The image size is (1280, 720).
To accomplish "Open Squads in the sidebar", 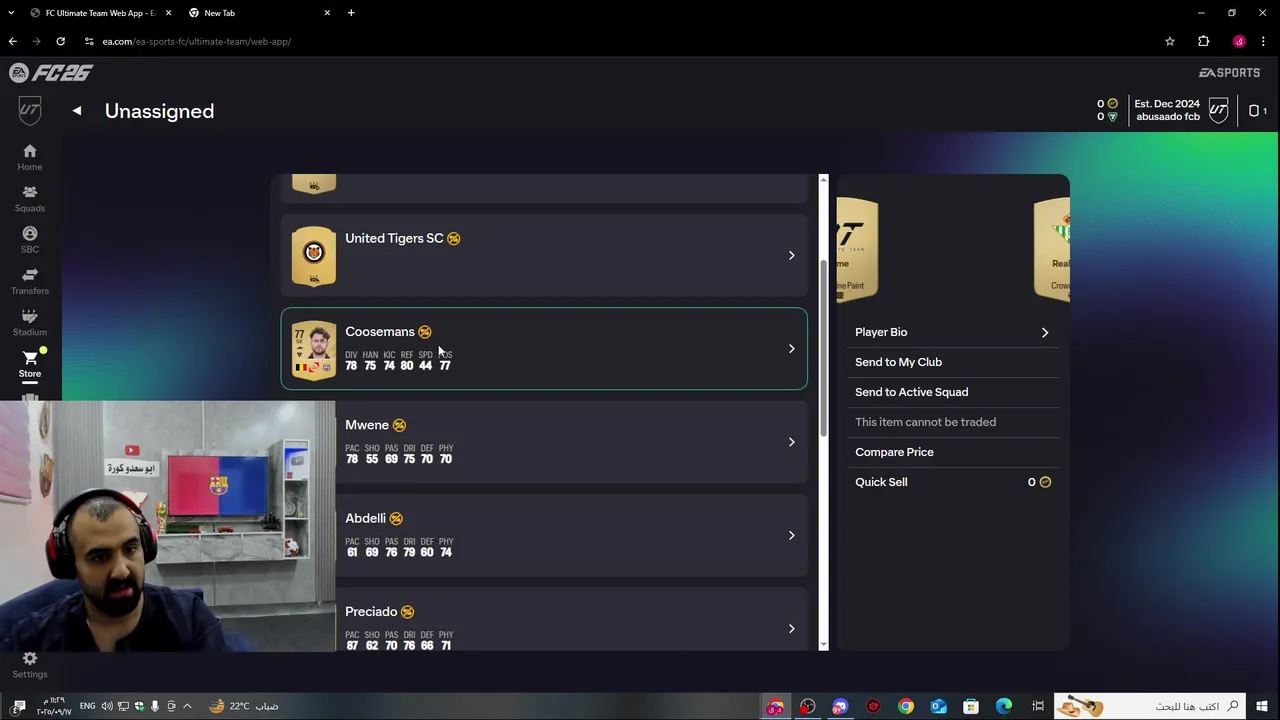I will coord(29,198).
